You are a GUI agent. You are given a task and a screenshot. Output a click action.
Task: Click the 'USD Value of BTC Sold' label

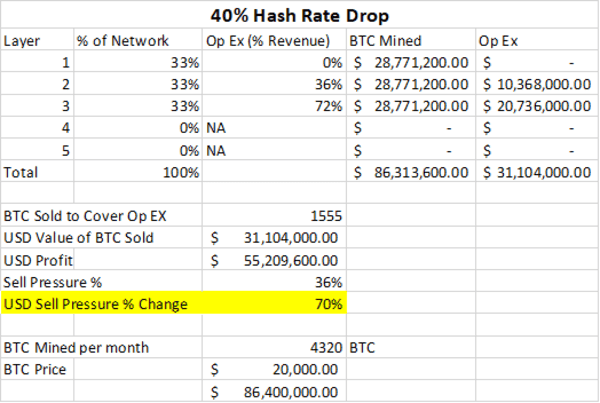pyautogui.click(x=78, y=238)
